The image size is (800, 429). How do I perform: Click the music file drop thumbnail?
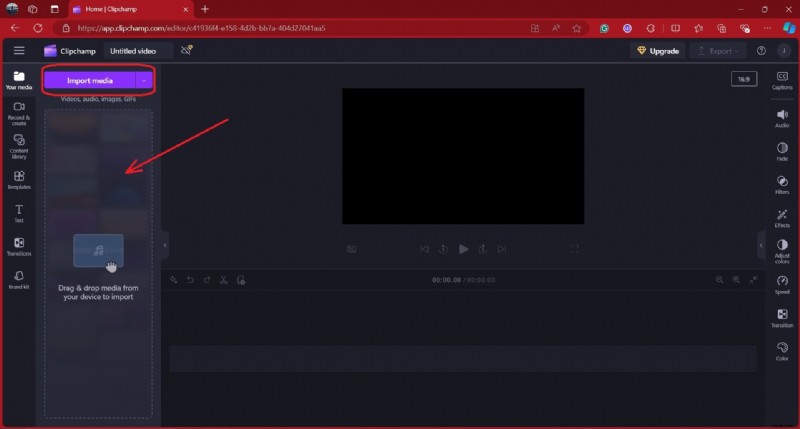[x=98, y=250]
